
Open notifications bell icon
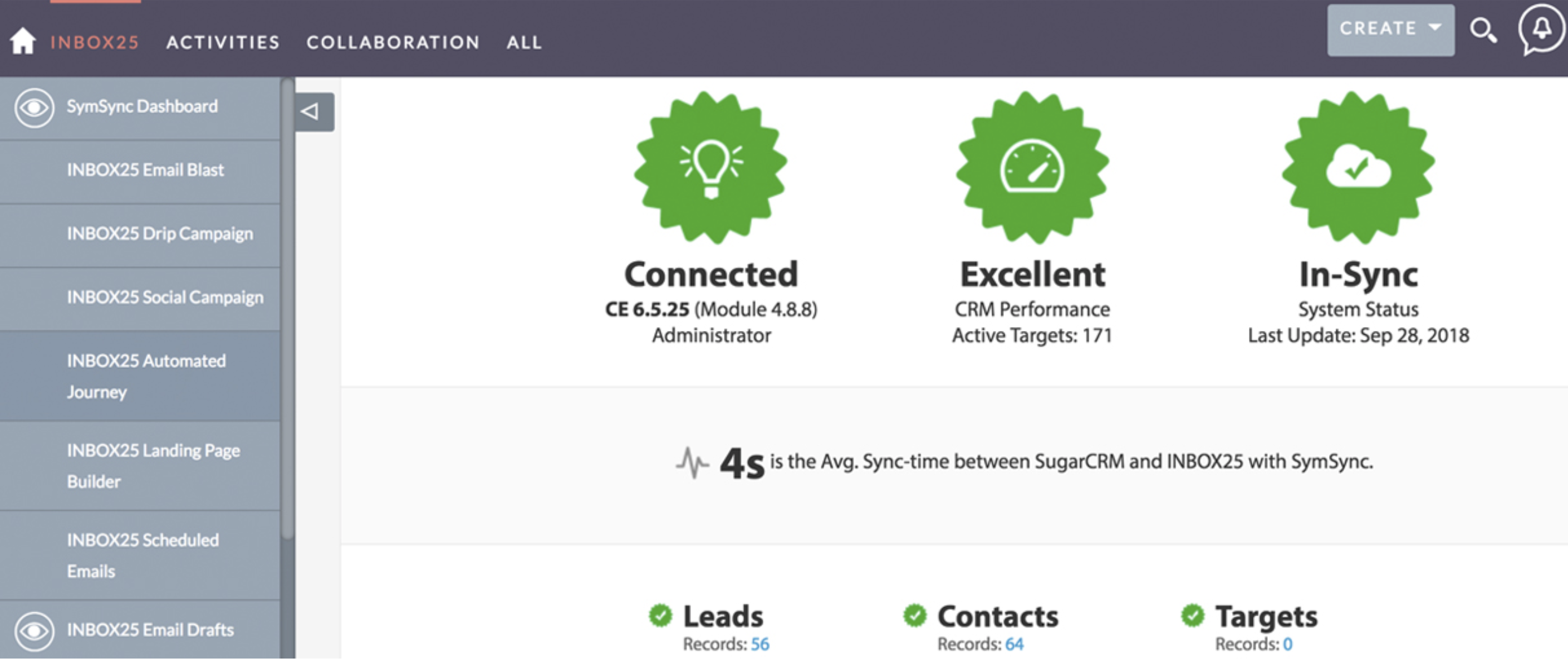(x=1541, y=28)
